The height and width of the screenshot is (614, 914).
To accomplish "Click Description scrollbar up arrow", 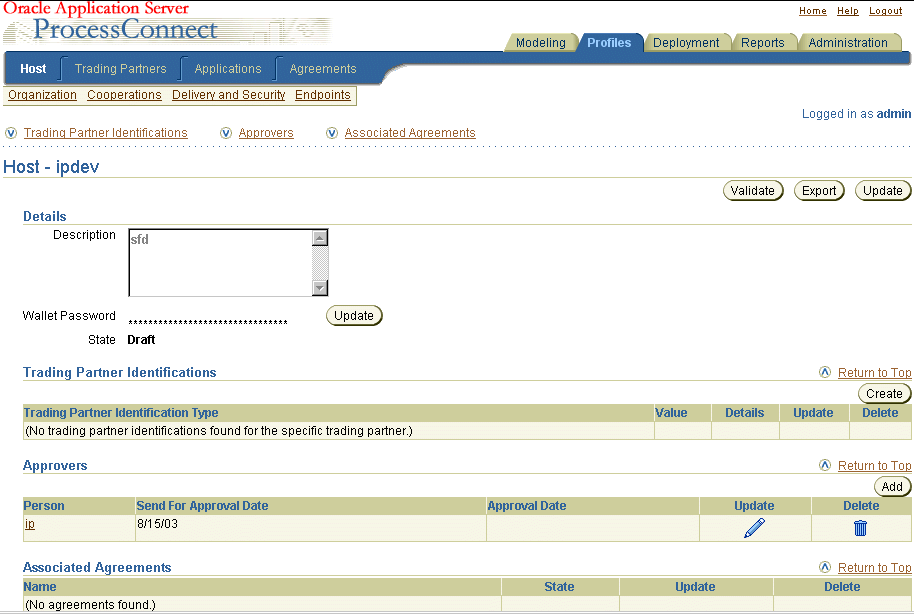I will 319,237.
